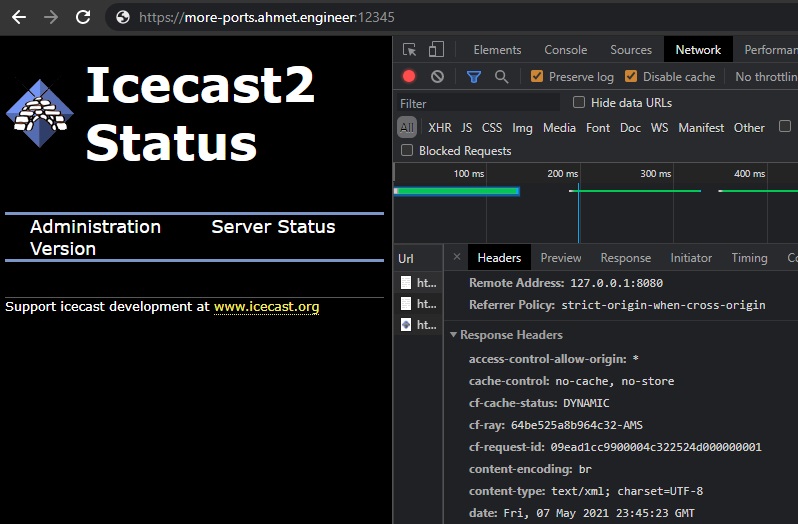Clear the network log
798x524 pixels.
click(437, 76)
